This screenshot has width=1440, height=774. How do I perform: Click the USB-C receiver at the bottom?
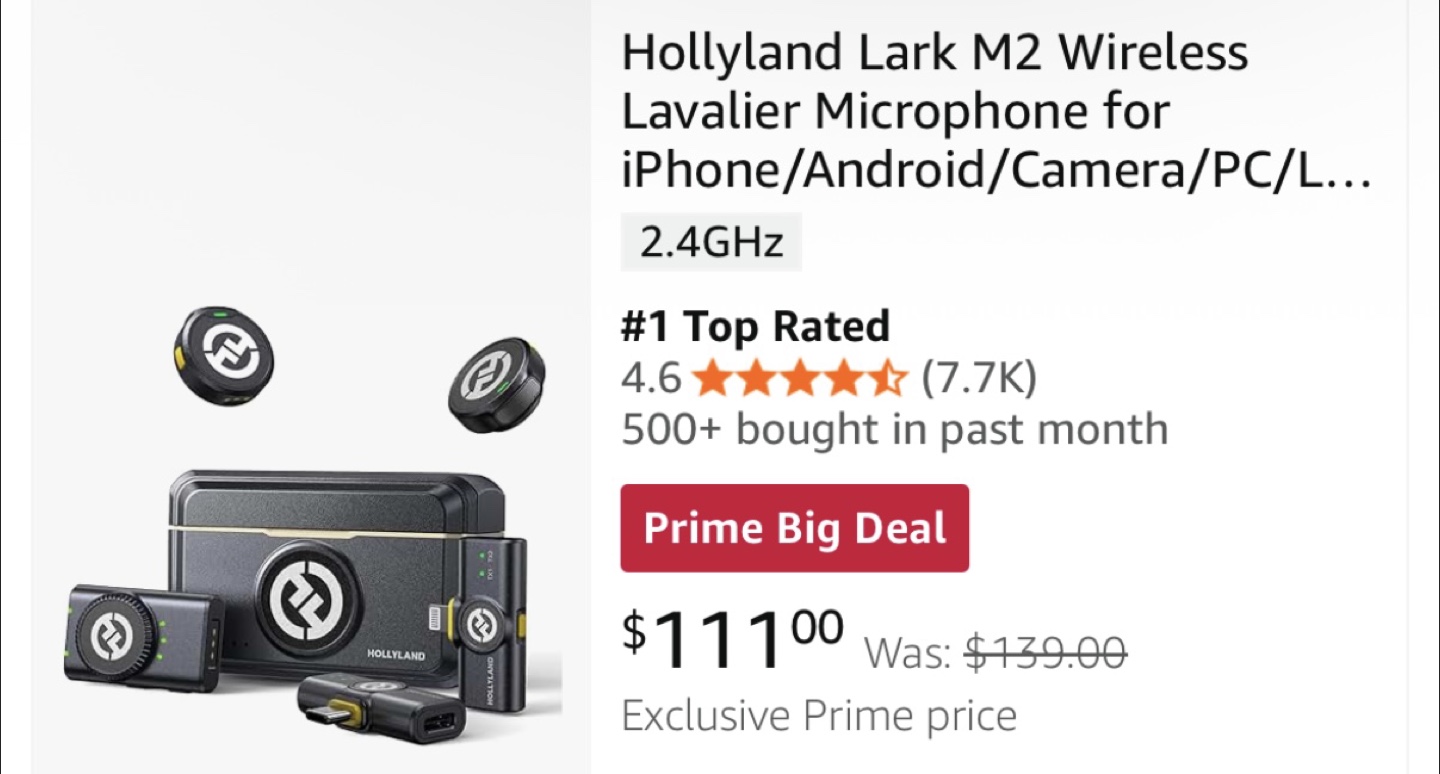382,711
